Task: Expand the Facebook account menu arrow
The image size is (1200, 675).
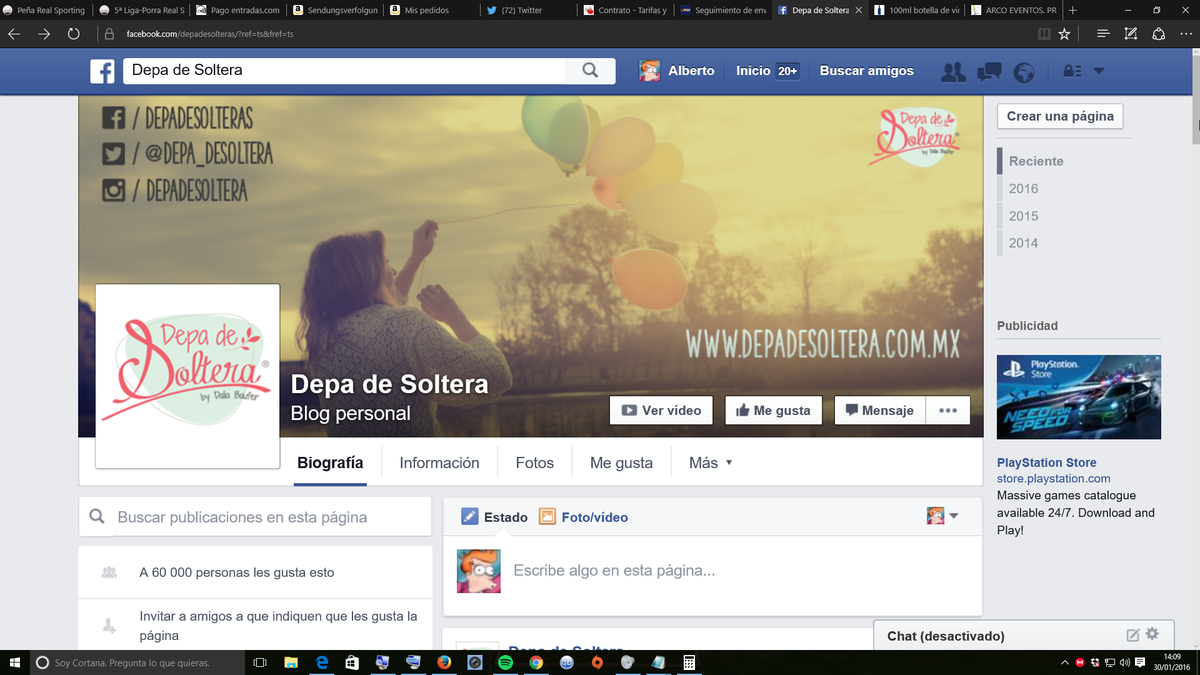Action: click(x=1099, y=71)
